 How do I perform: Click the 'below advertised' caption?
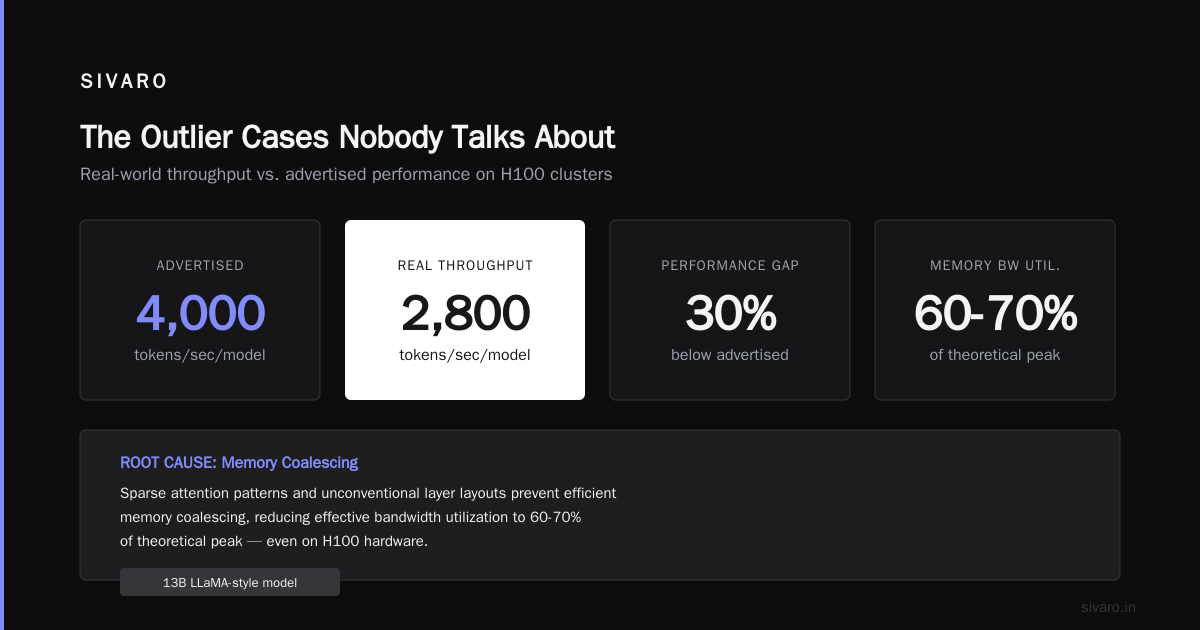(x=730, y=355)
